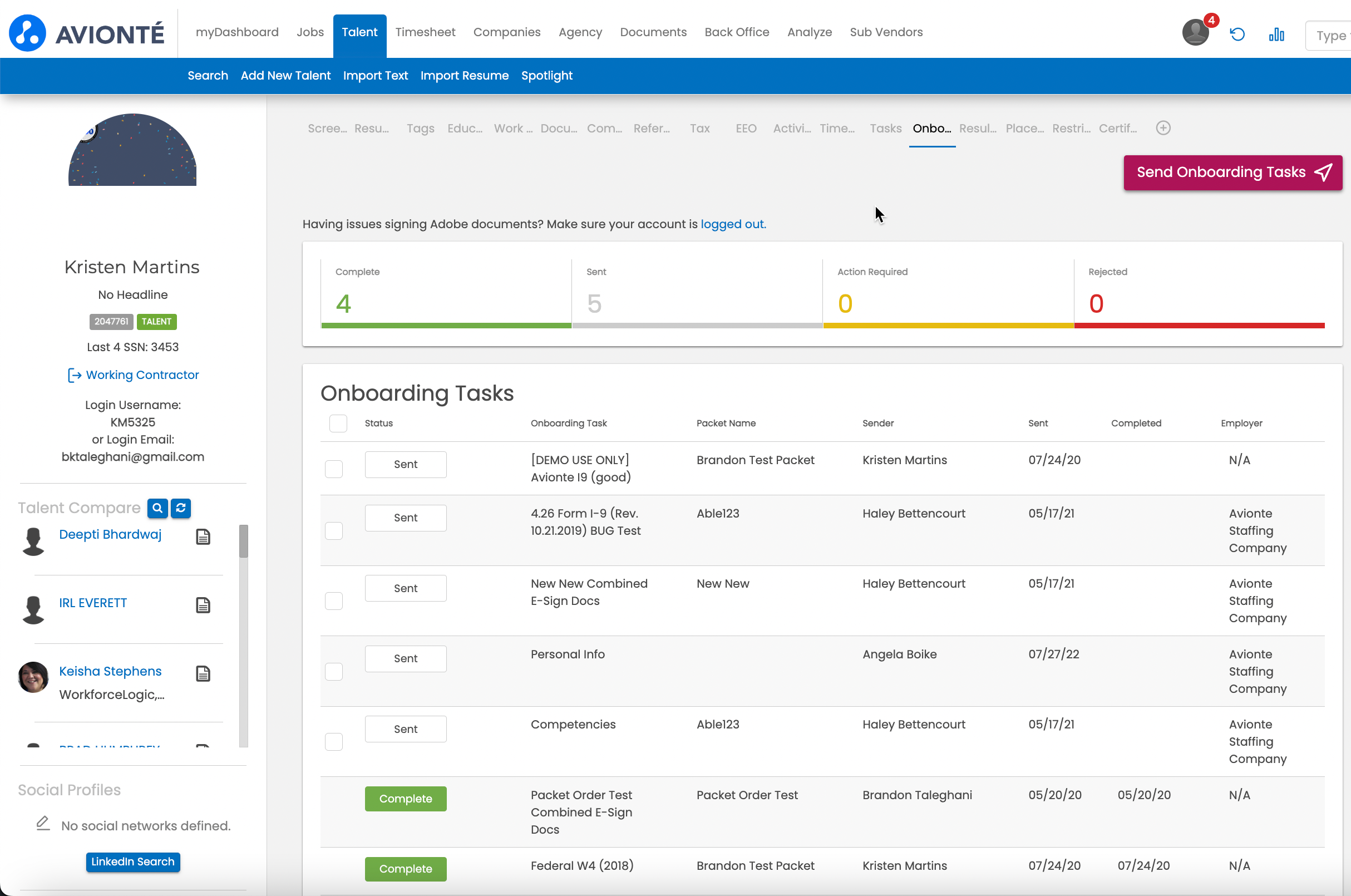Viewport: 1351px width, 896px height.
Task: Open the Timesheet menu
Action: pos(426,33)
